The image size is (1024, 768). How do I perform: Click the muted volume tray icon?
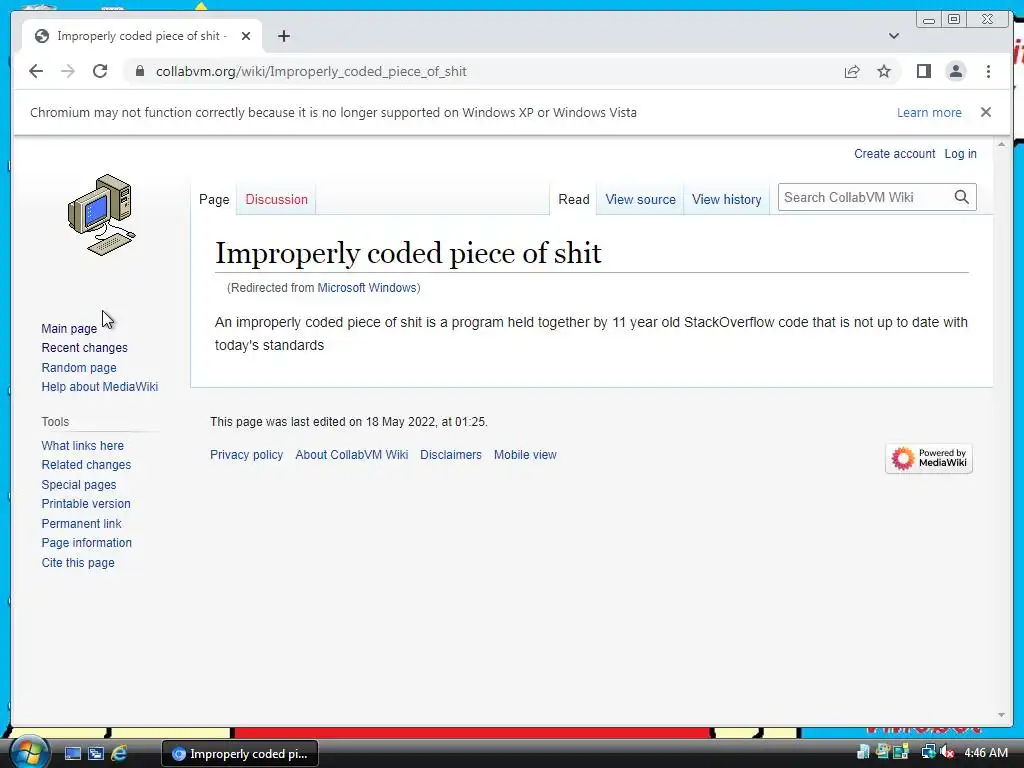(947, 752)
